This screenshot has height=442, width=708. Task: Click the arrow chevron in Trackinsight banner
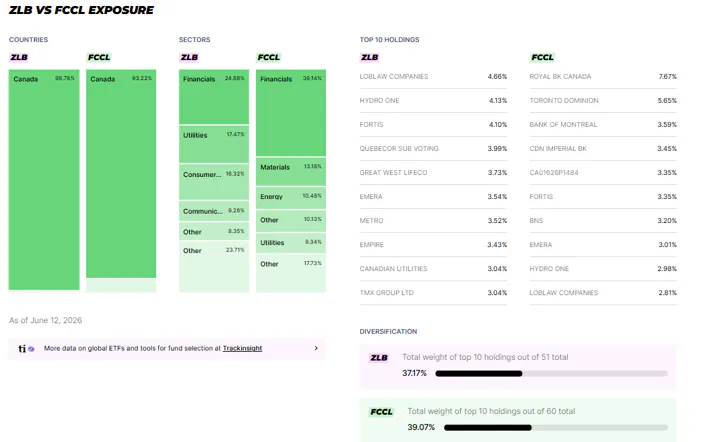tap(316, 348)
